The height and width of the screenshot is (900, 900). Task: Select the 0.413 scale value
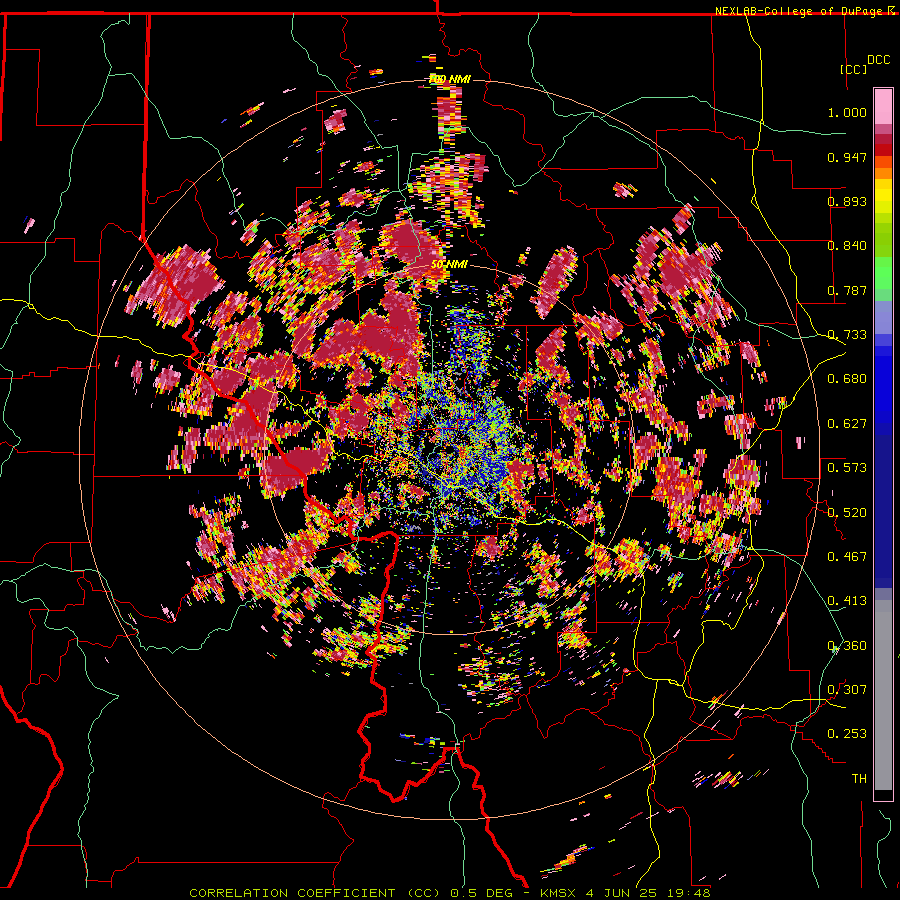click(847, 601)
